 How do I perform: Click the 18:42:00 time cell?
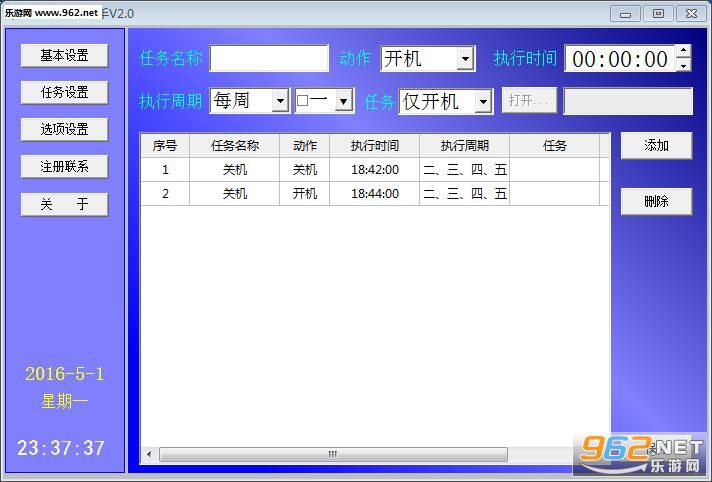(x=375, y=170)
